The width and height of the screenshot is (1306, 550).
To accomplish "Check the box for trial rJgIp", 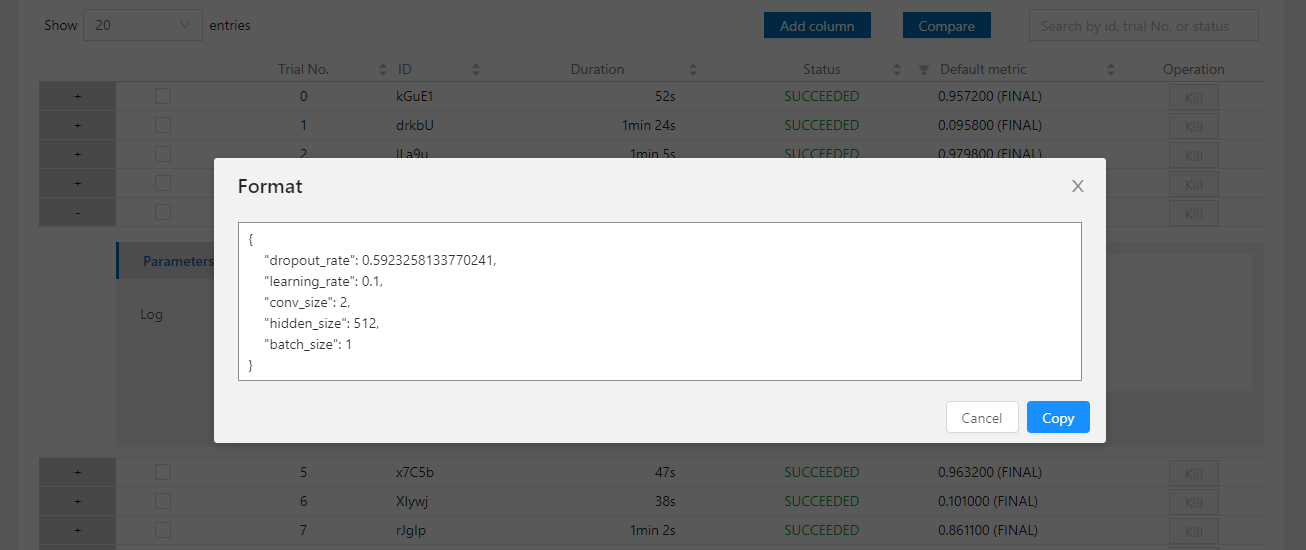I will pyautogui.click(x=163, y=530).
